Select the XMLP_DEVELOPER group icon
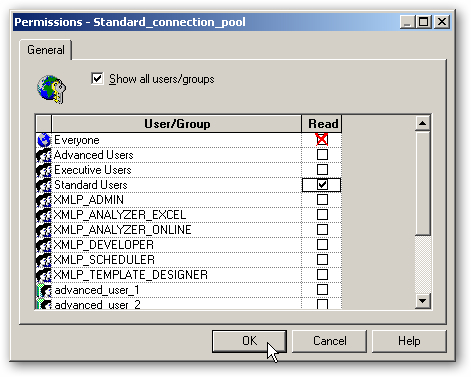This screenshot has width=471, height=377. pyautogui.click(x=44, y=245)
